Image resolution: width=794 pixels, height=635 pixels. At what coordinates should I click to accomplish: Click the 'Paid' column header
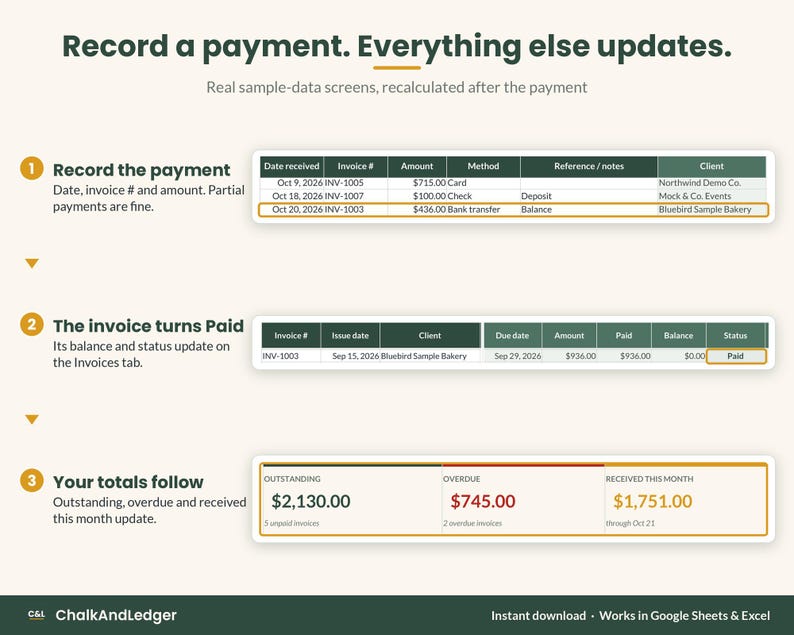coord(624,335)
